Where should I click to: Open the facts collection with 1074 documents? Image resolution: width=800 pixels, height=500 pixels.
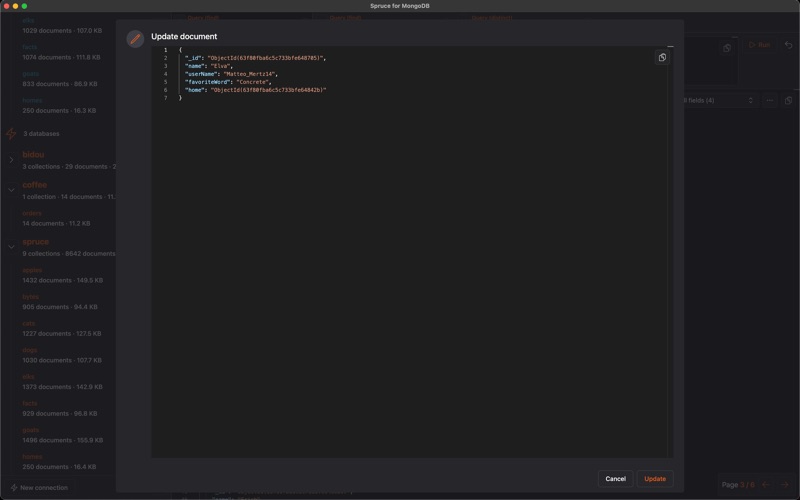click(x=30, y=47)
